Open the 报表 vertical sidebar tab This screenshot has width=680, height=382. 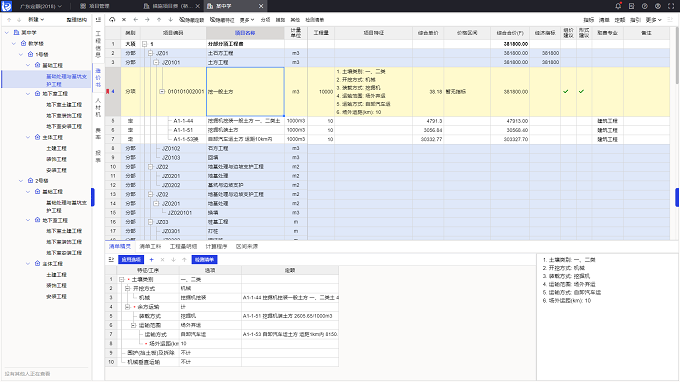[98, 157]
